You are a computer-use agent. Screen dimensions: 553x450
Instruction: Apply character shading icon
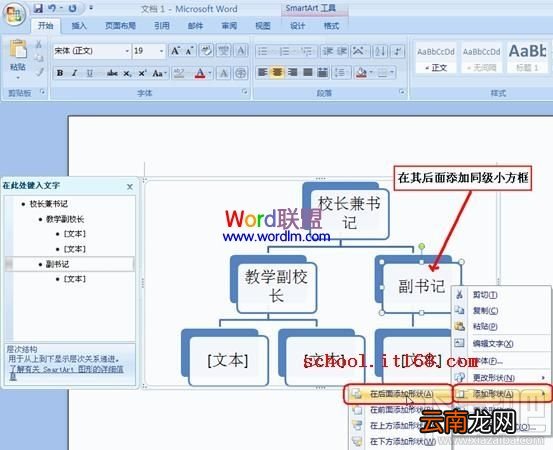pos(223,73)
